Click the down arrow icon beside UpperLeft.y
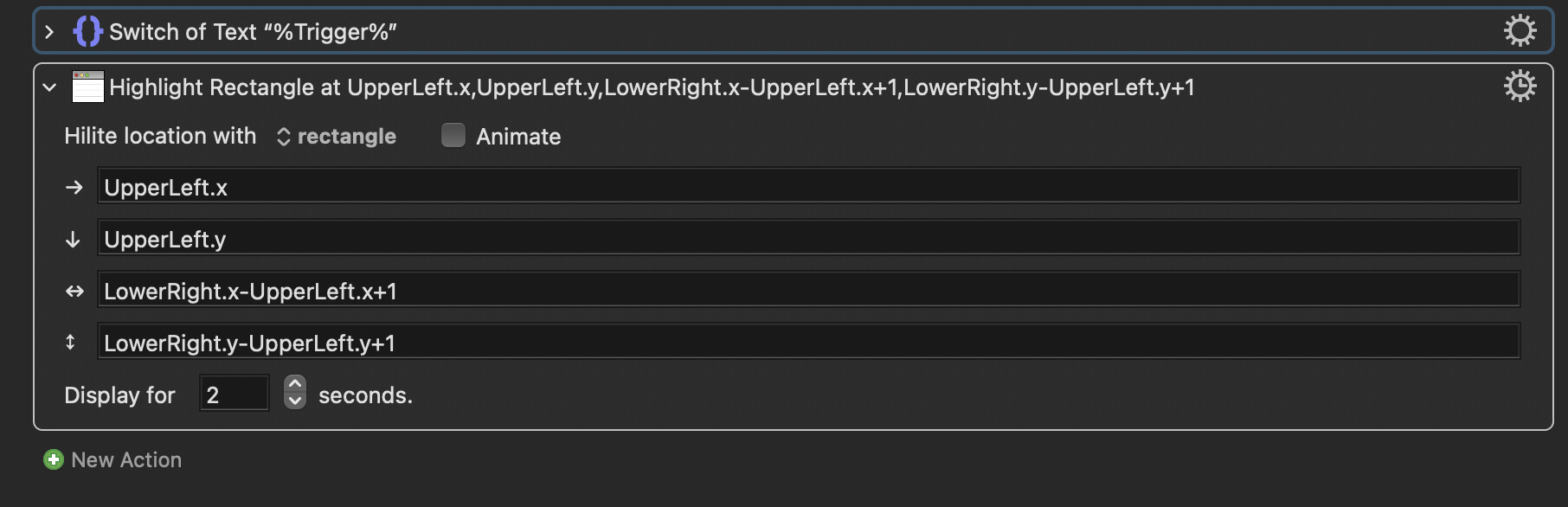Screen dimensions: 1568x507 74,239
